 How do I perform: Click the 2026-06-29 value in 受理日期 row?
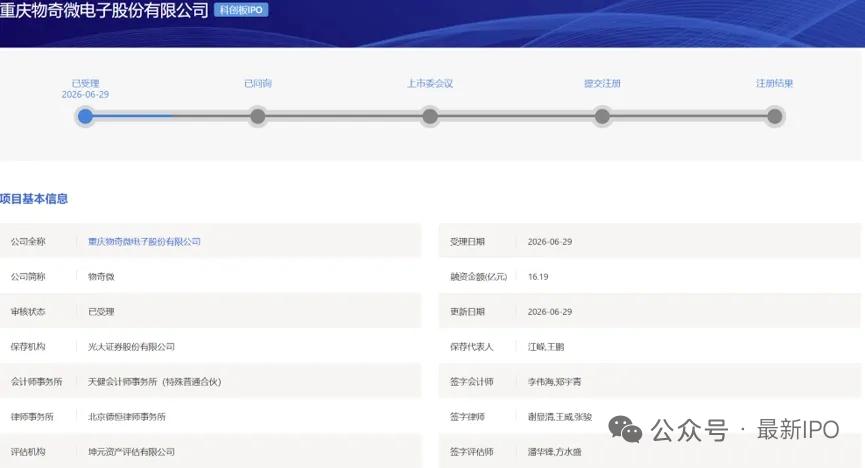point(549,242)
